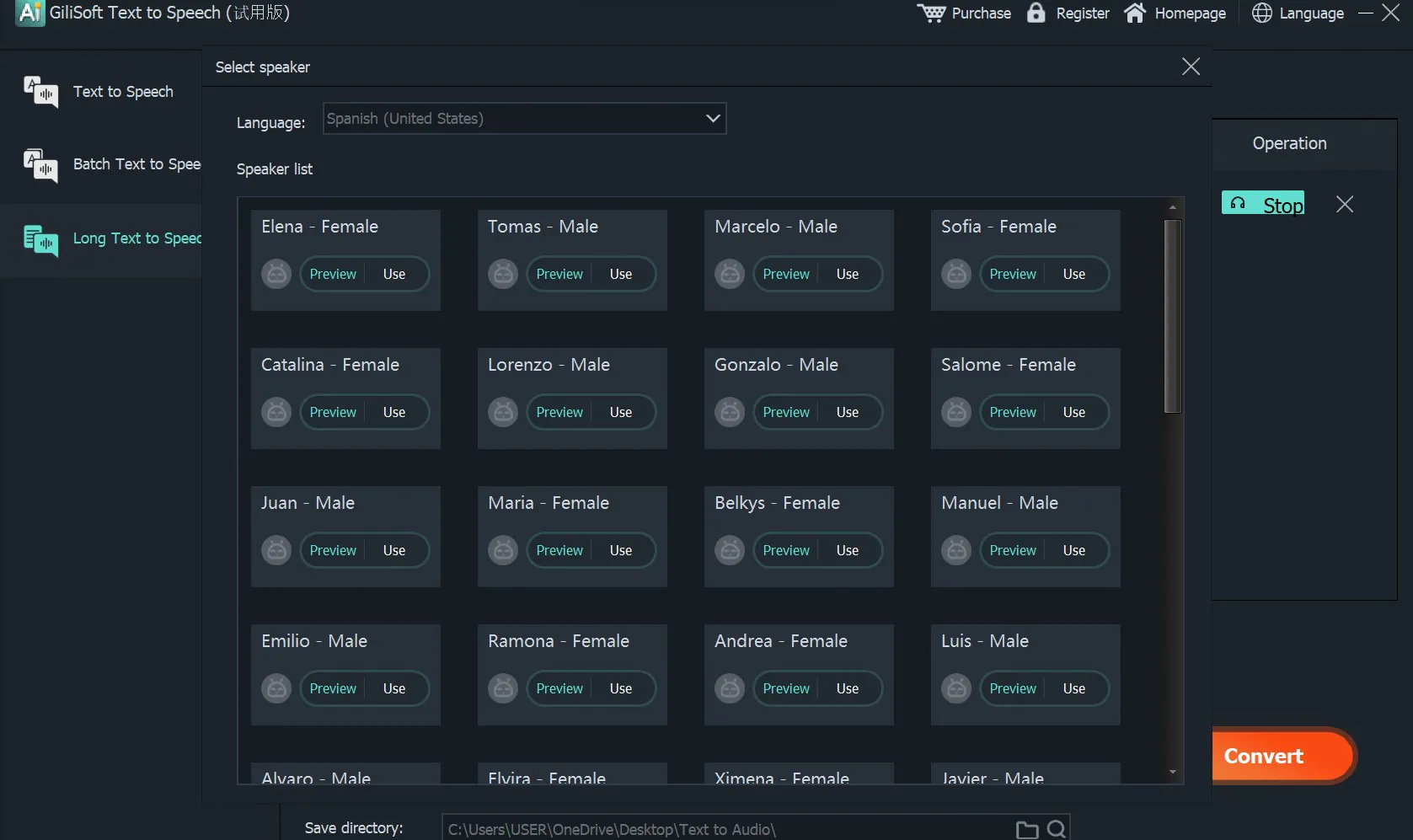Open Batch Text to Speech mode
This screenshot has height=840, width=1413.
point(101,164)
